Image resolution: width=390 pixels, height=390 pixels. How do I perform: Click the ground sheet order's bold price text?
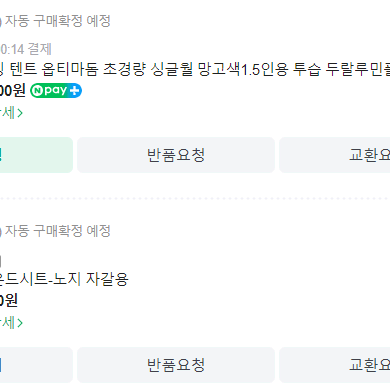pos(9,301)
